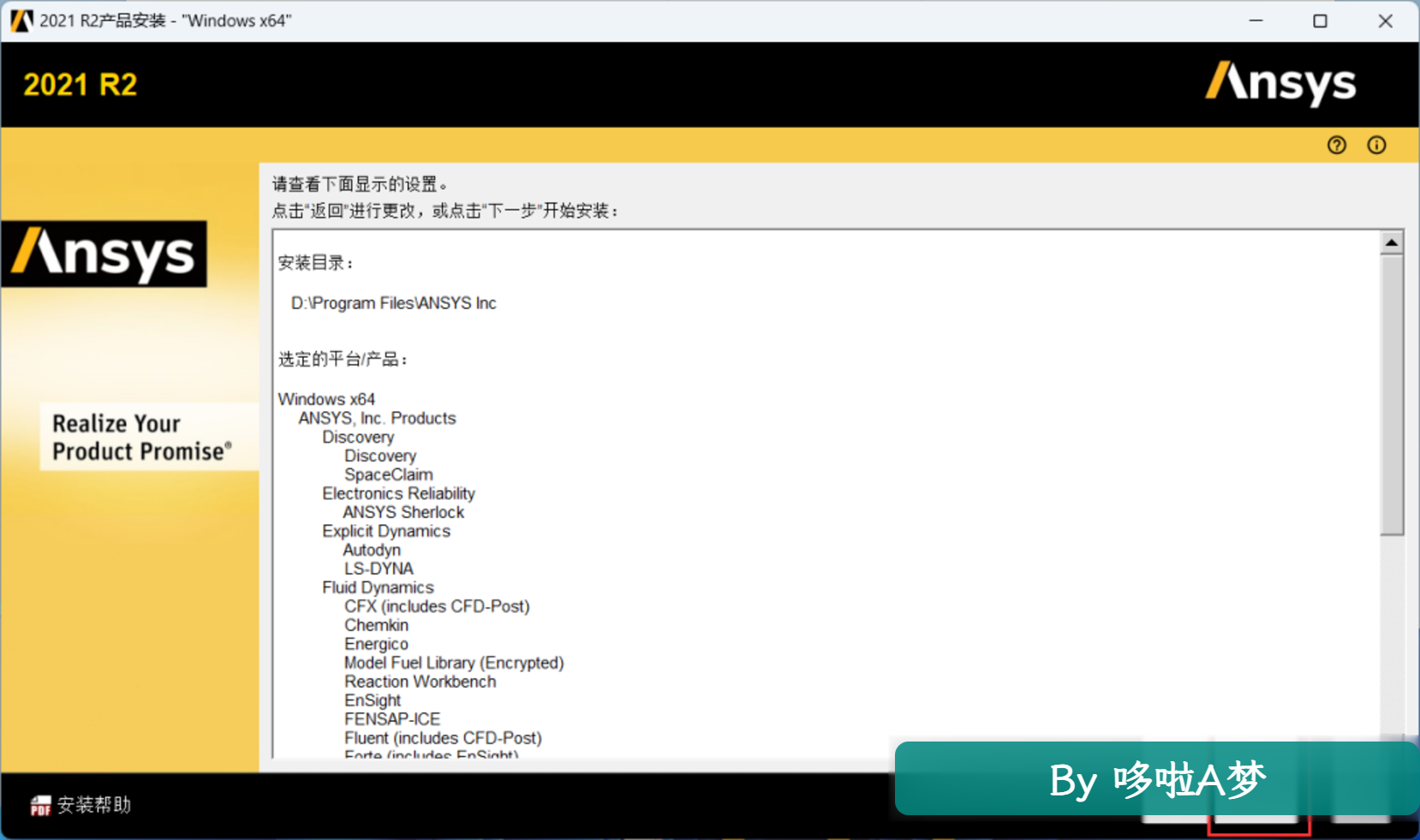Click the Windows x64 platform line

pos(326,399)
